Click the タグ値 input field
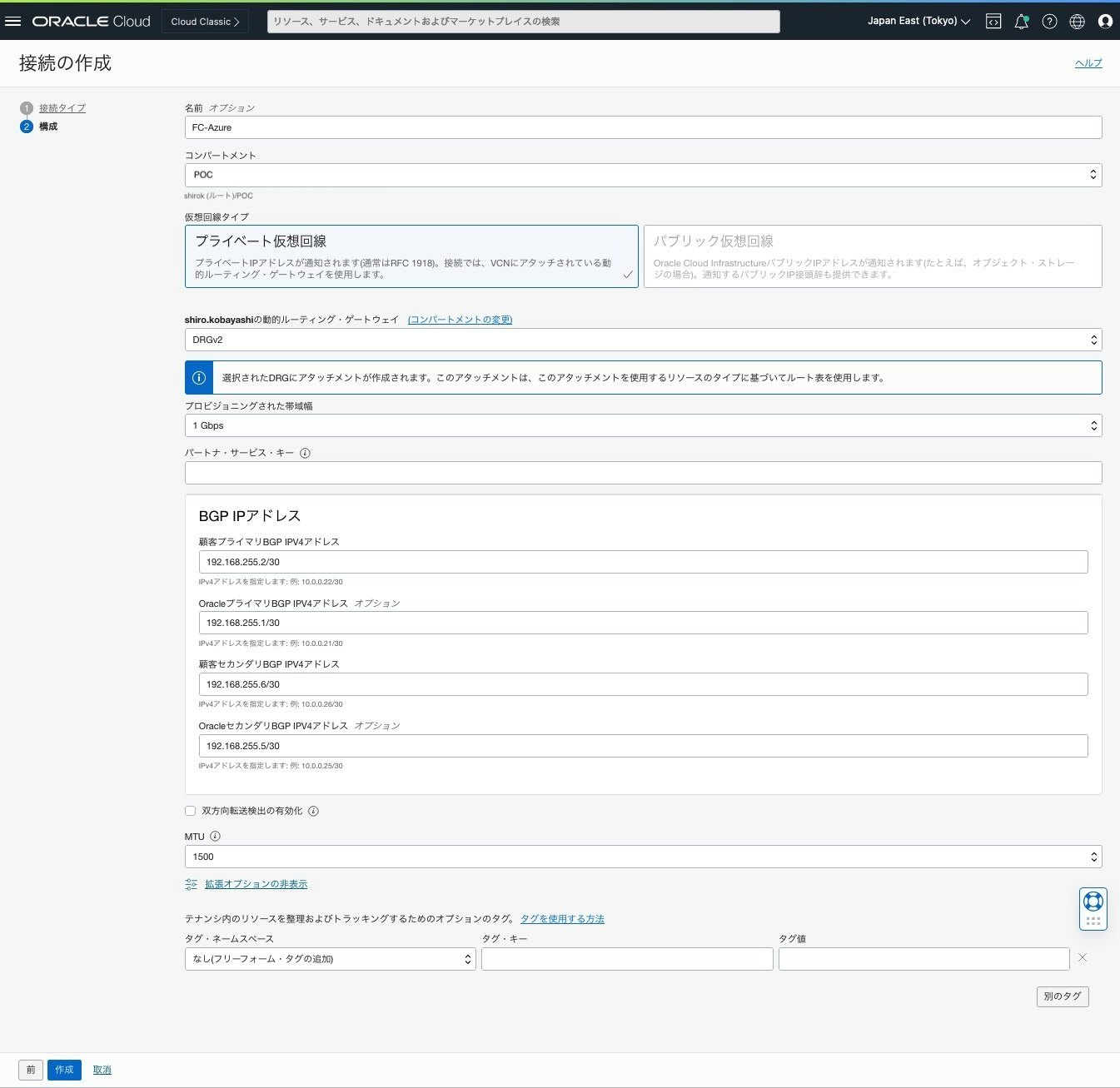Image resolution: width=1120 pixels, height=1088 pixels. (x=924, y=959)
